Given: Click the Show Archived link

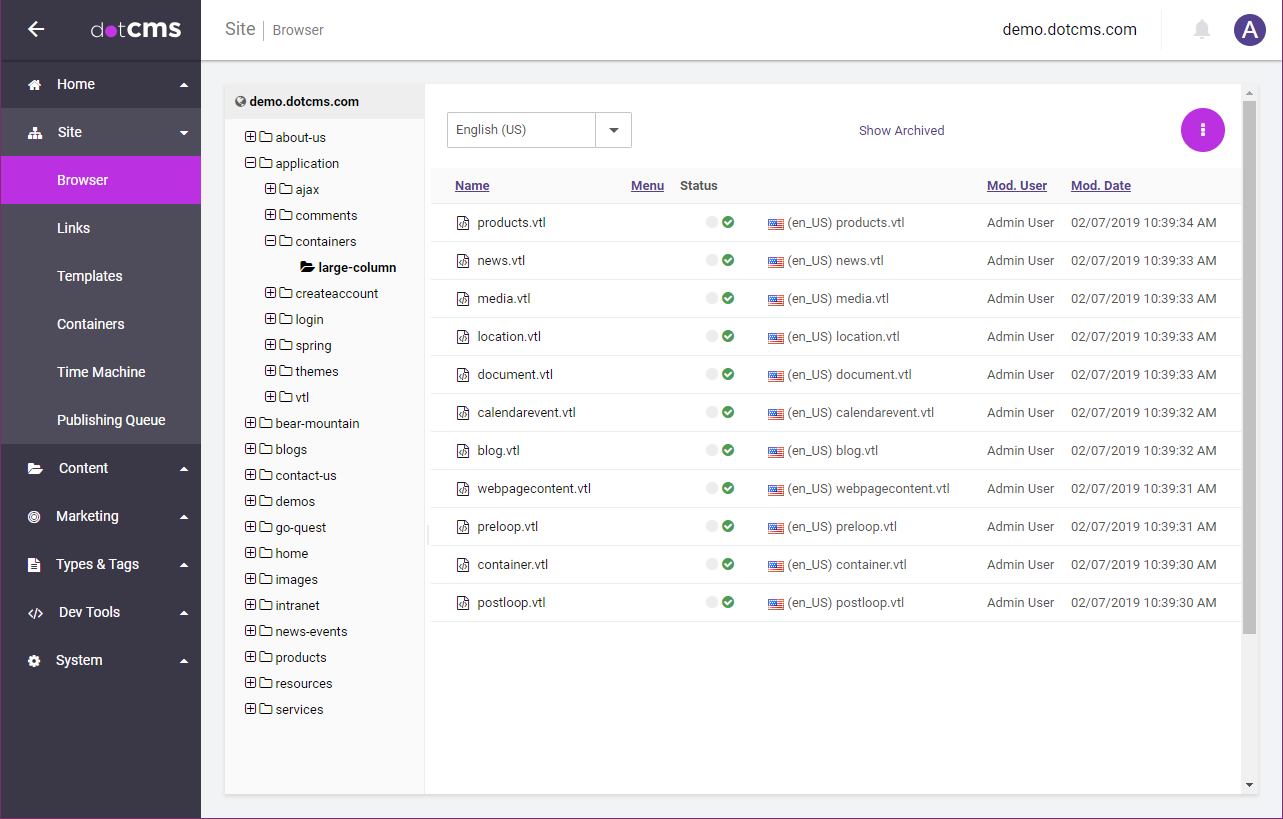Looking at the screenshot, I should [901, 131].
